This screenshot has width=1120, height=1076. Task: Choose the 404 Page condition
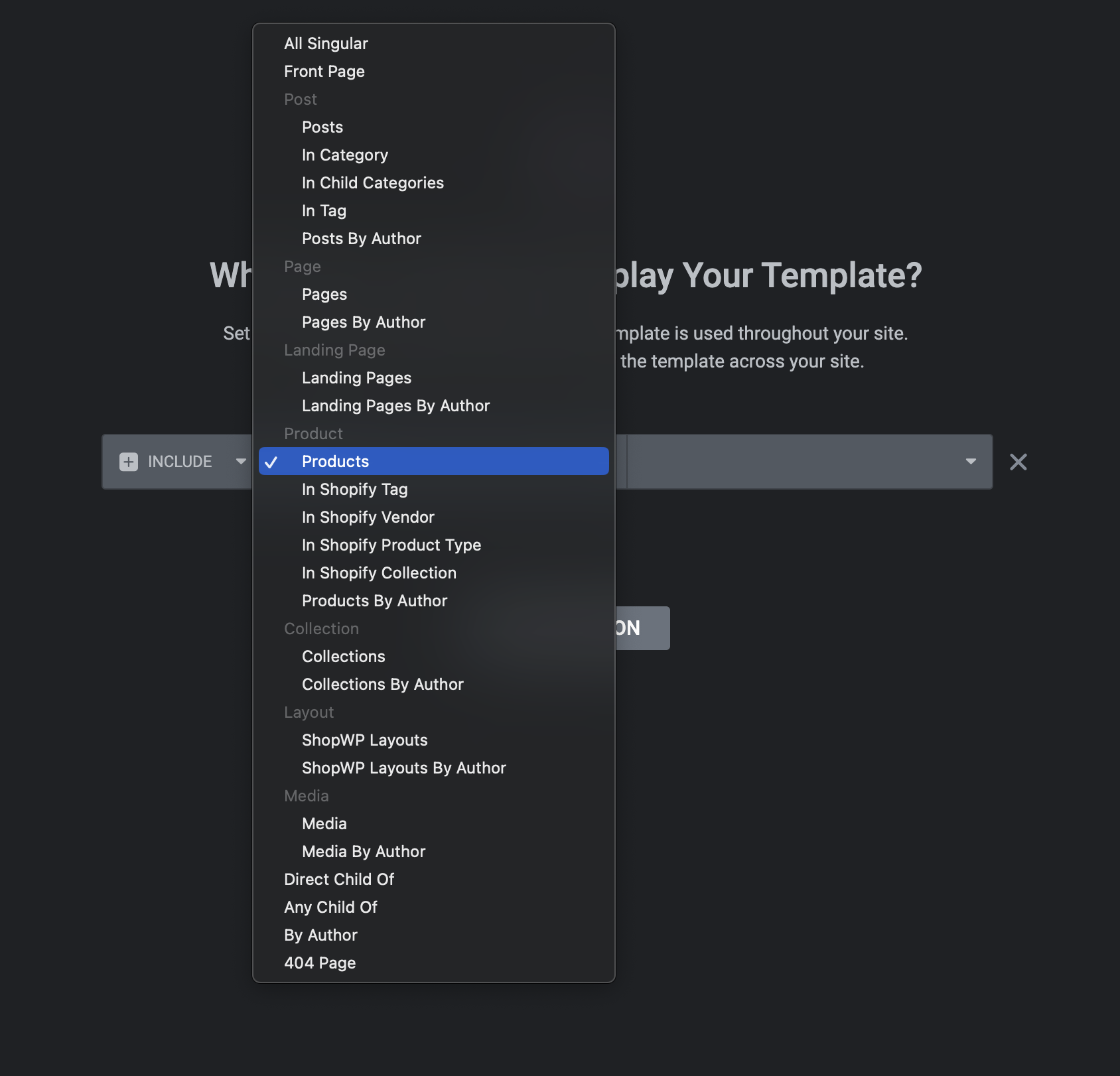319,963
